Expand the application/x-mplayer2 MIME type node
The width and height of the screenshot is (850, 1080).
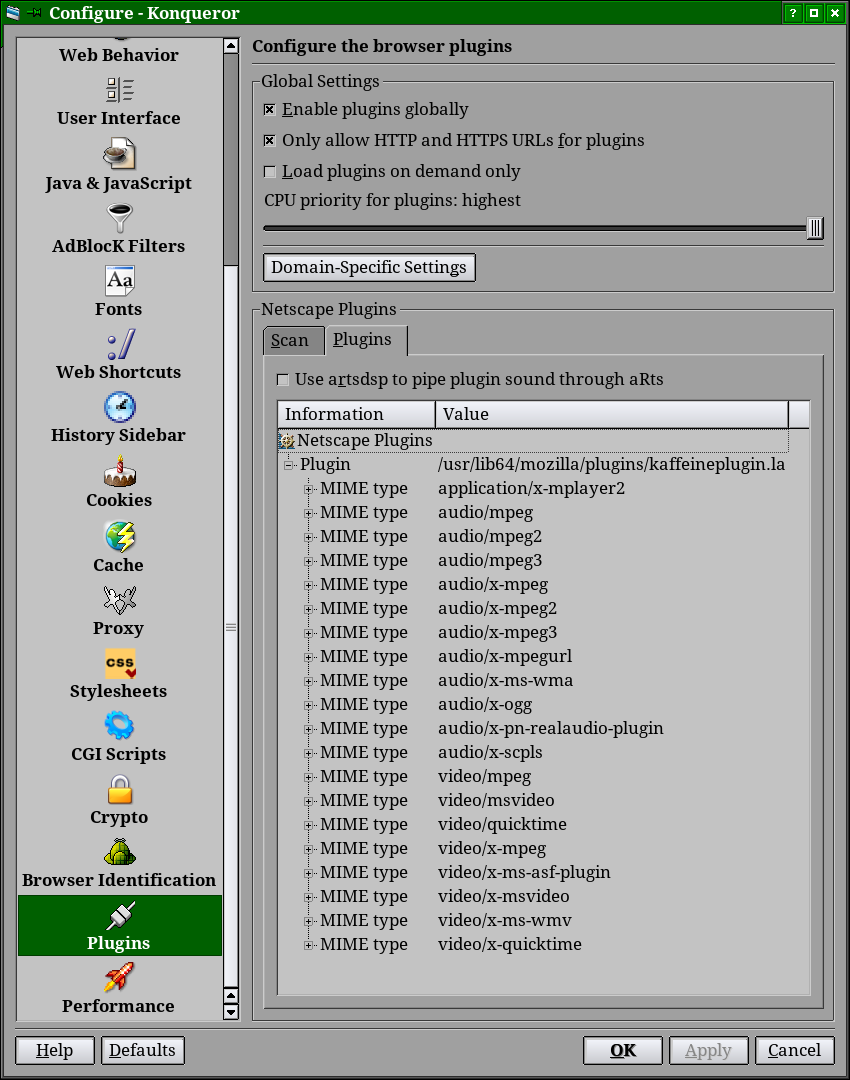[309, 490]
